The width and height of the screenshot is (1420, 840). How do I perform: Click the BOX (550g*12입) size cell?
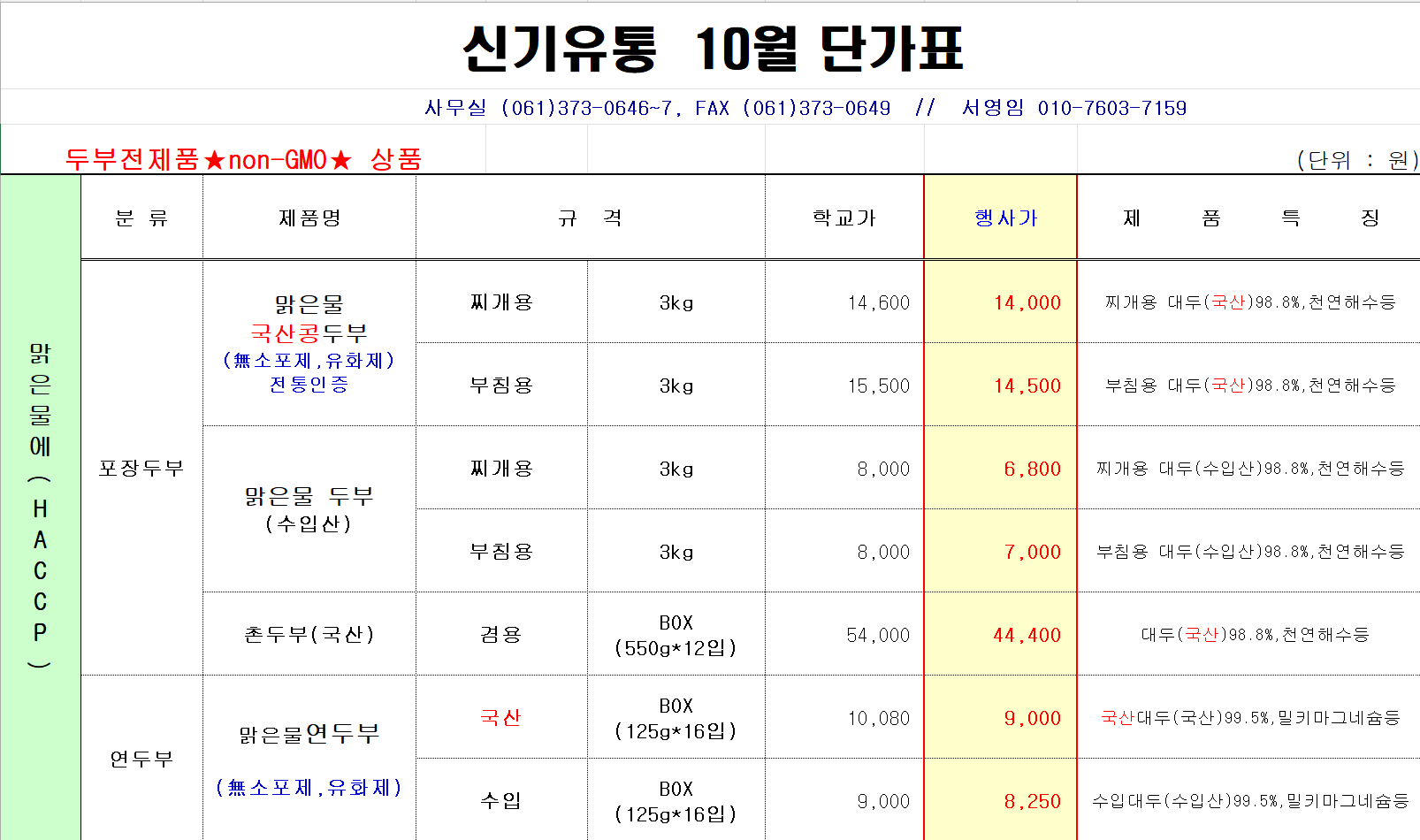676,635
